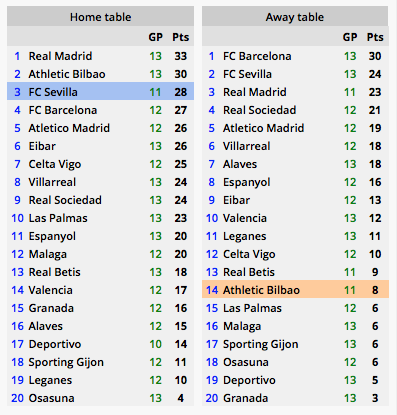The height and width of the screenshot is (415, 397).
Task: Open Real Madrid in the Home table
Action: click(x=60, y=56)
